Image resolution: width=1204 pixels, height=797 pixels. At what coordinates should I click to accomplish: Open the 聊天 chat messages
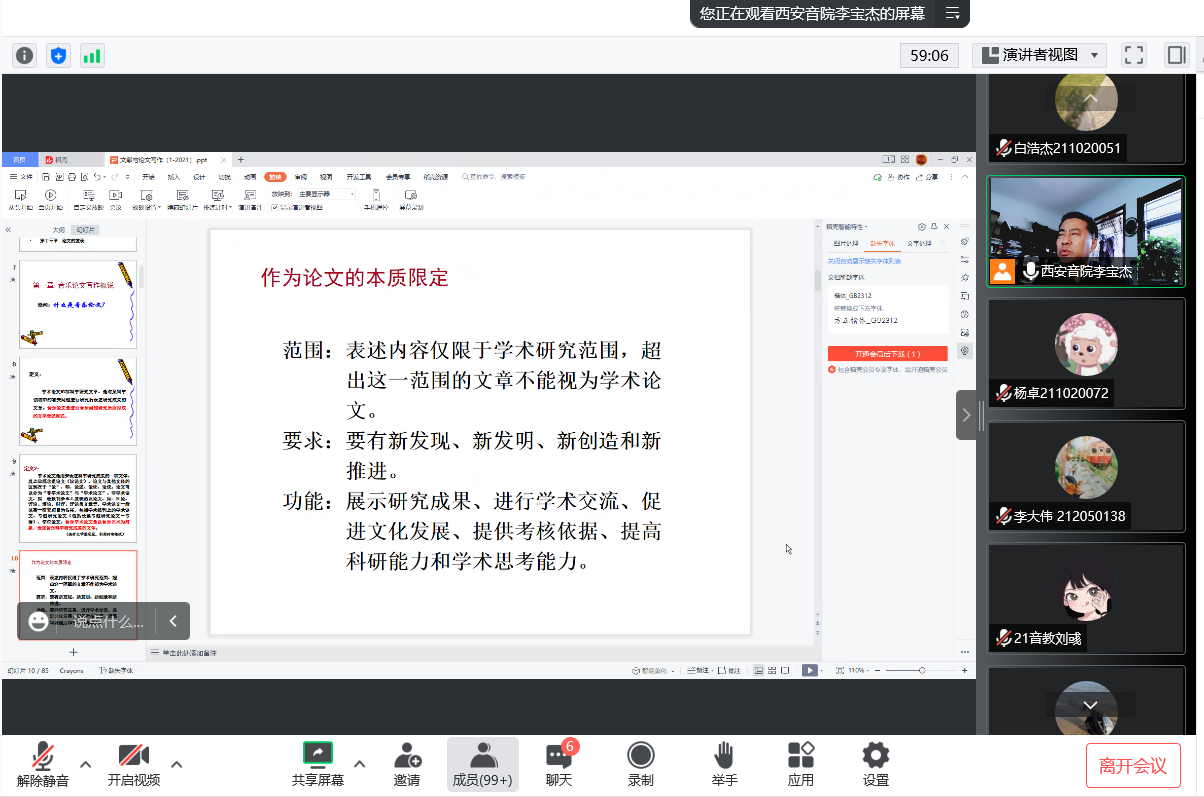559,764
